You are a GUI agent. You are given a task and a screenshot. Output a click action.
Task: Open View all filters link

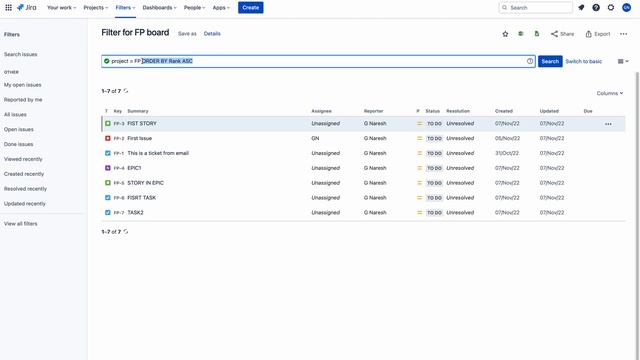coord(20,224)
